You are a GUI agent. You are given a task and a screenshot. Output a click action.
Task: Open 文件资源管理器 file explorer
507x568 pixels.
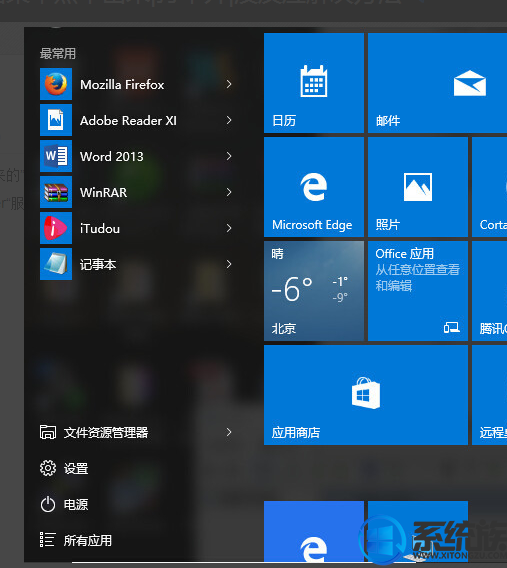tap(136, 432)
